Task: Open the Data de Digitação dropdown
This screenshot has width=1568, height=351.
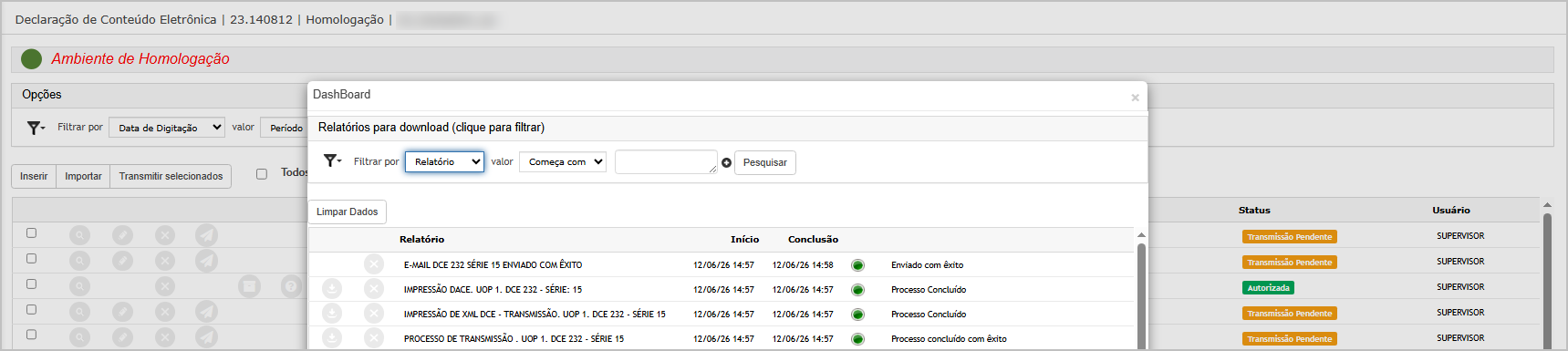Action: [x=167, y=128]
